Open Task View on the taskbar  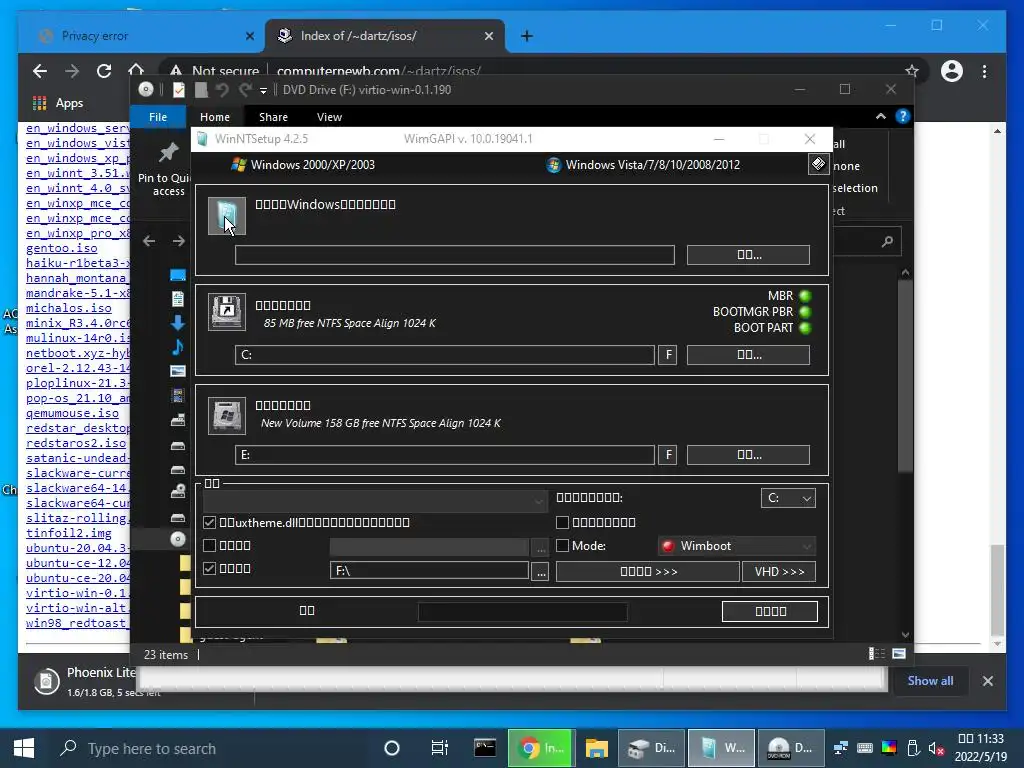pos(440,748)
